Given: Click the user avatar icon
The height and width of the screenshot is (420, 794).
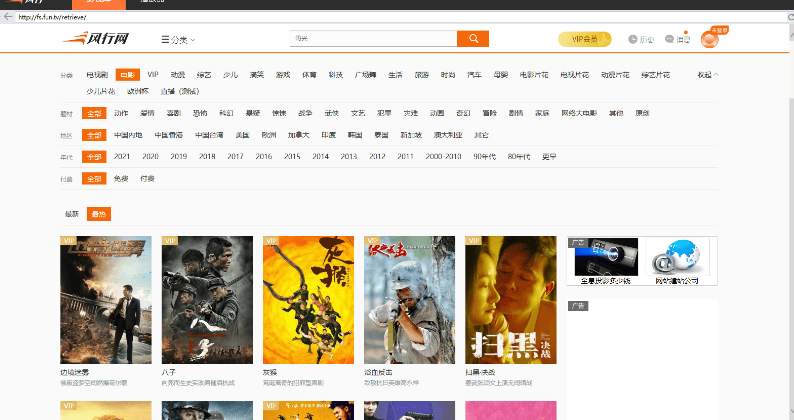Looking at the screenshot, I should coord(709,40).
